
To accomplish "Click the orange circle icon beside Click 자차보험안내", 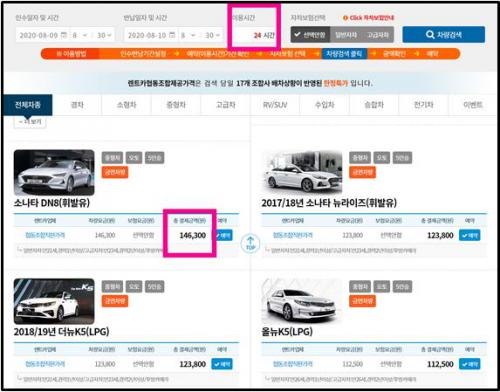I will coord(345,18).
